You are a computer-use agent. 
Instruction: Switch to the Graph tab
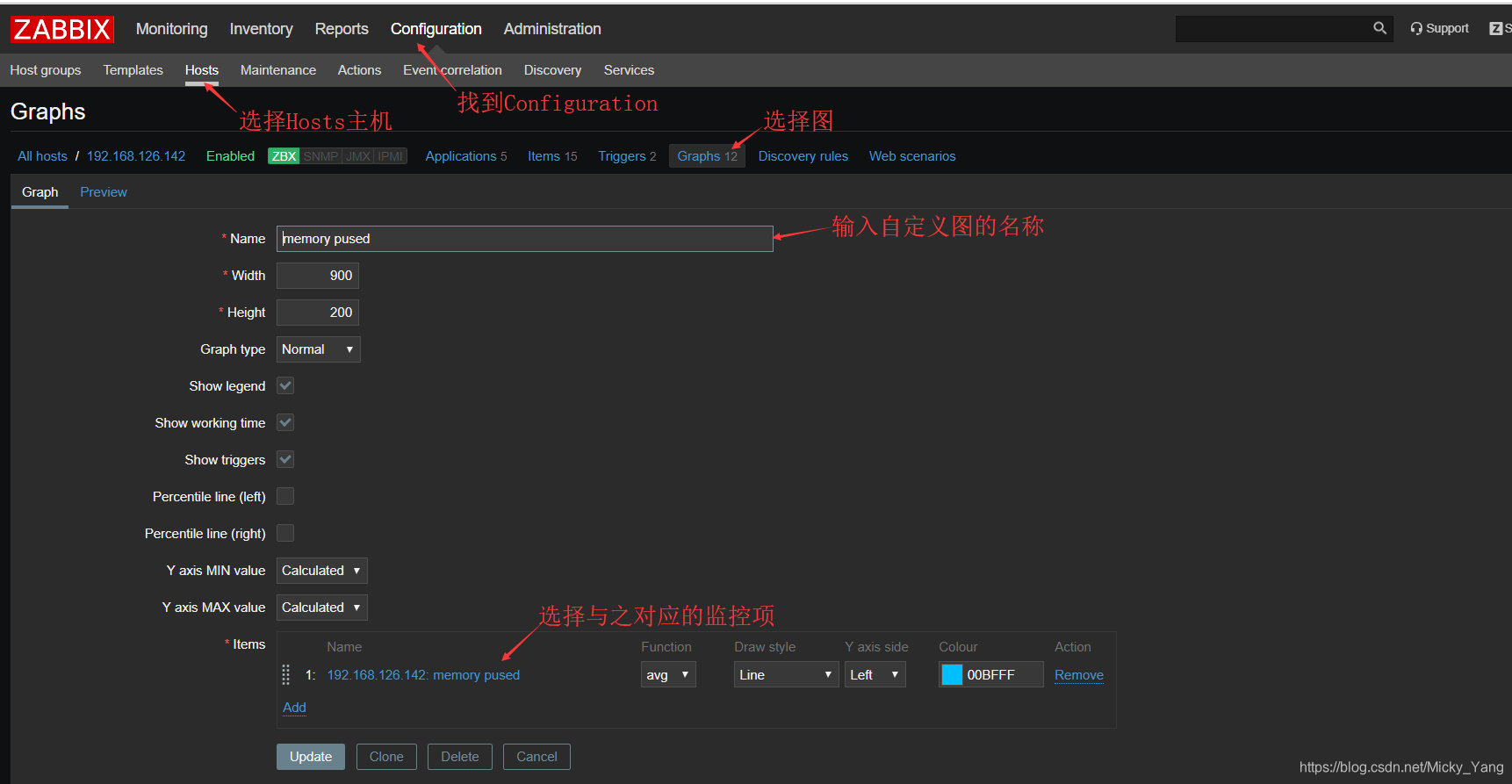[x=40, y=192]
